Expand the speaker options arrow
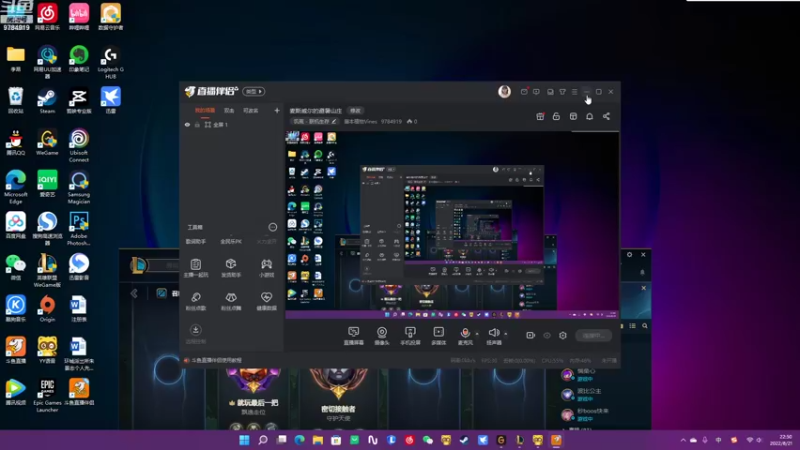 tap(506, 334)
